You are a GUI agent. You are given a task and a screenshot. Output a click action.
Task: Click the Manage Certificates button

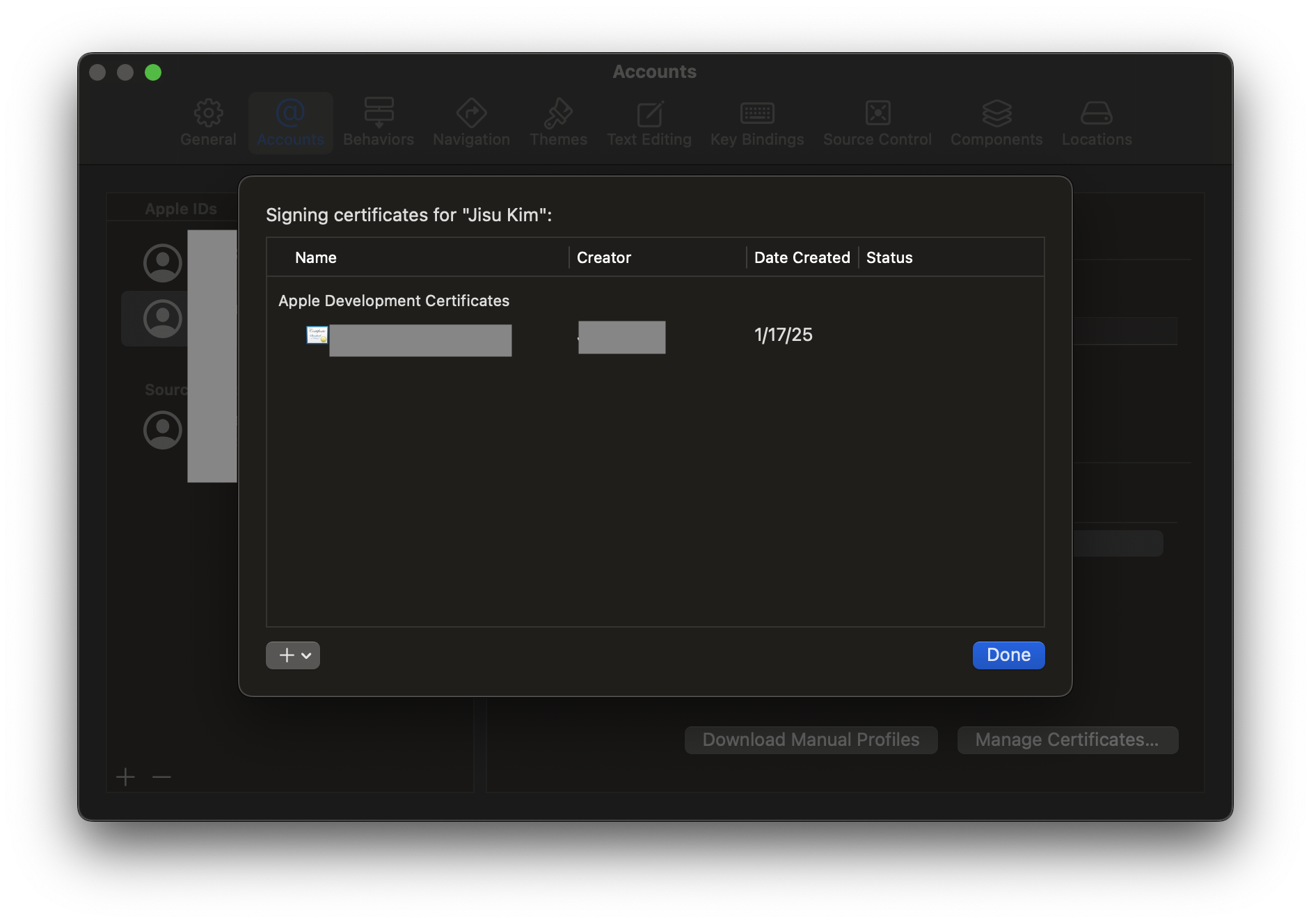click(x=1067, y=740)
